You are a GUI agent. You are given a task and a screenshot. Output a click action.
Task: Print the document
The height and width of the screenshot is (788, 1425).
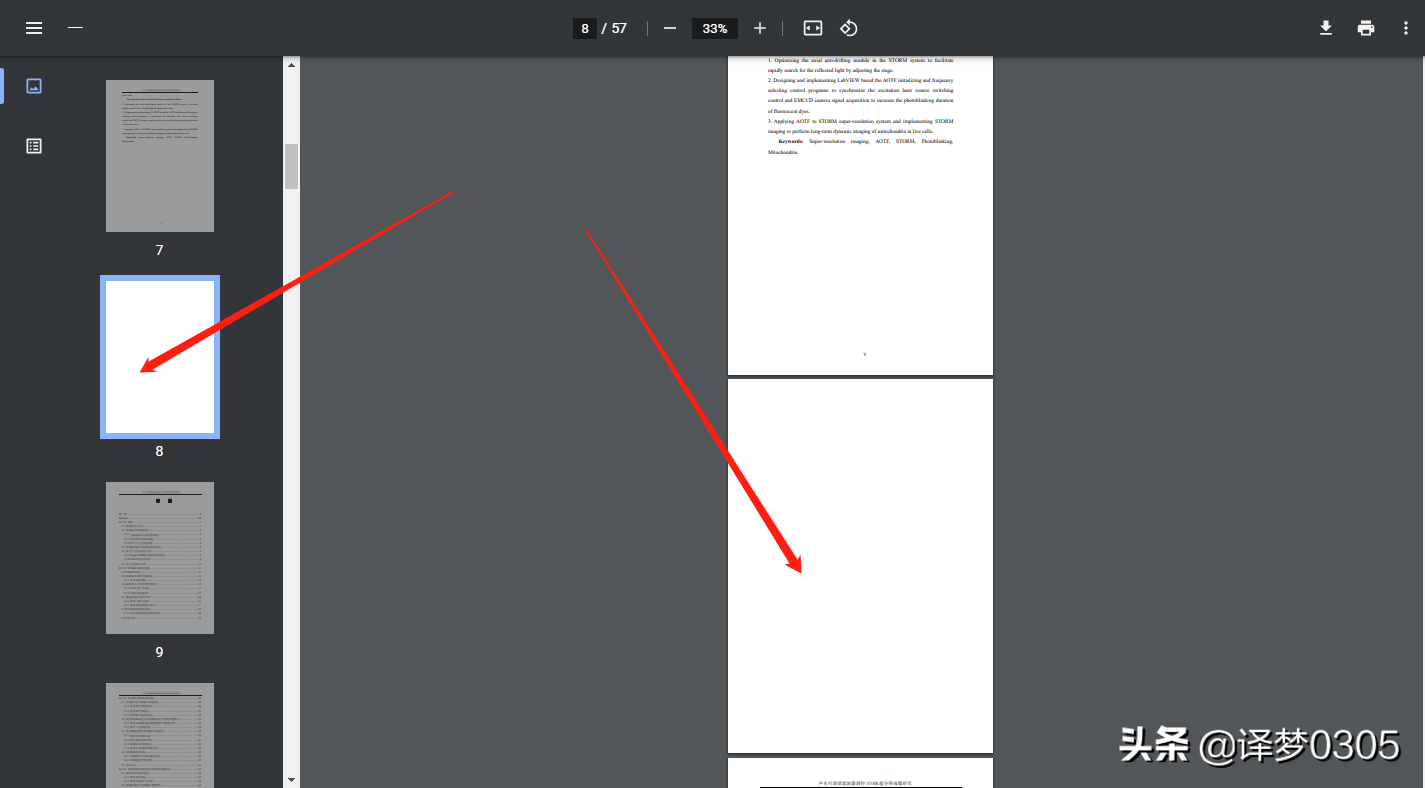point(1366,28)
